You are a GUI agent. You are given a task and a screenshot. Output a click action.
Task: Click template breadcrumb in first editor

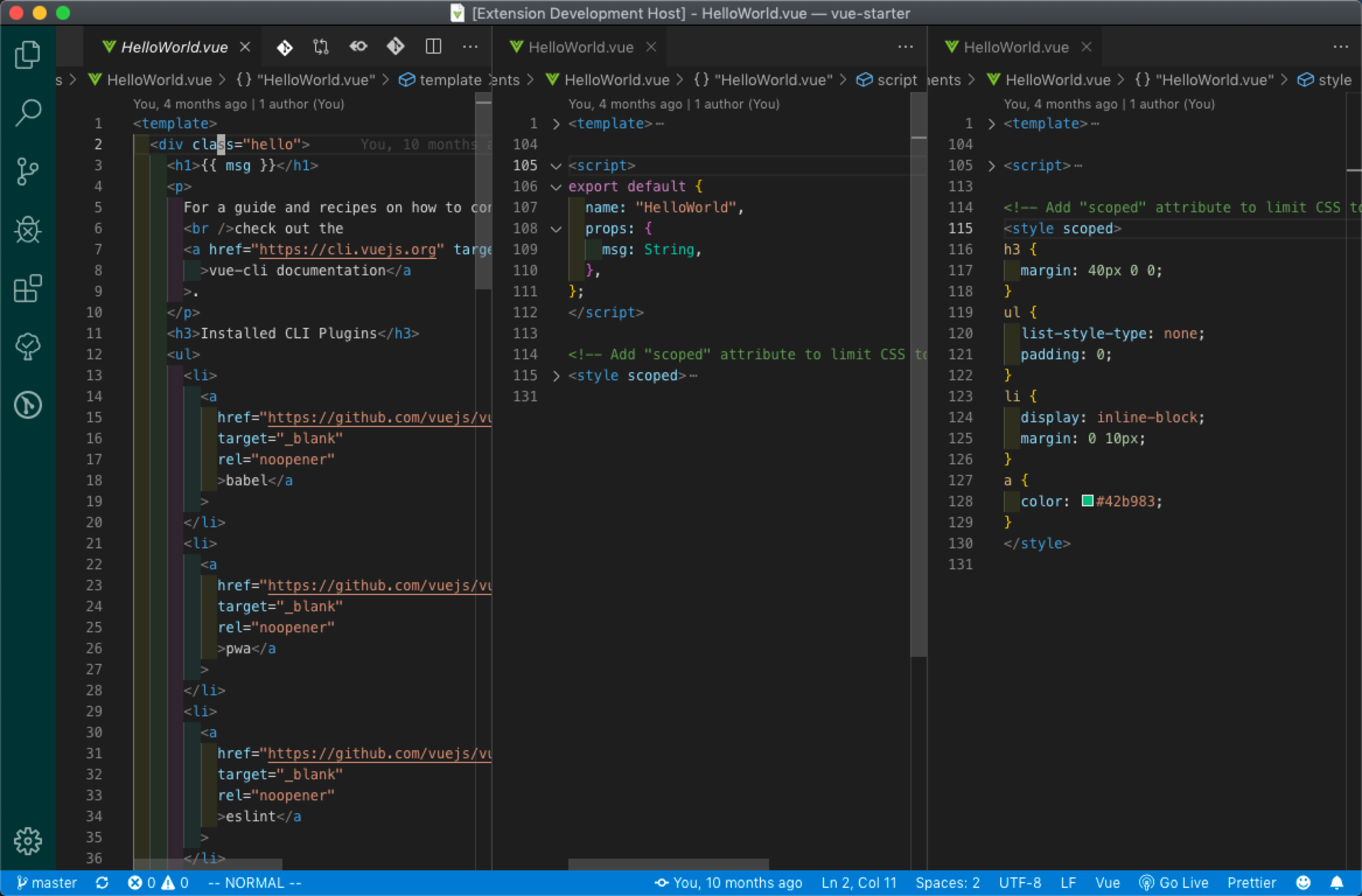[x=441, y=80]
